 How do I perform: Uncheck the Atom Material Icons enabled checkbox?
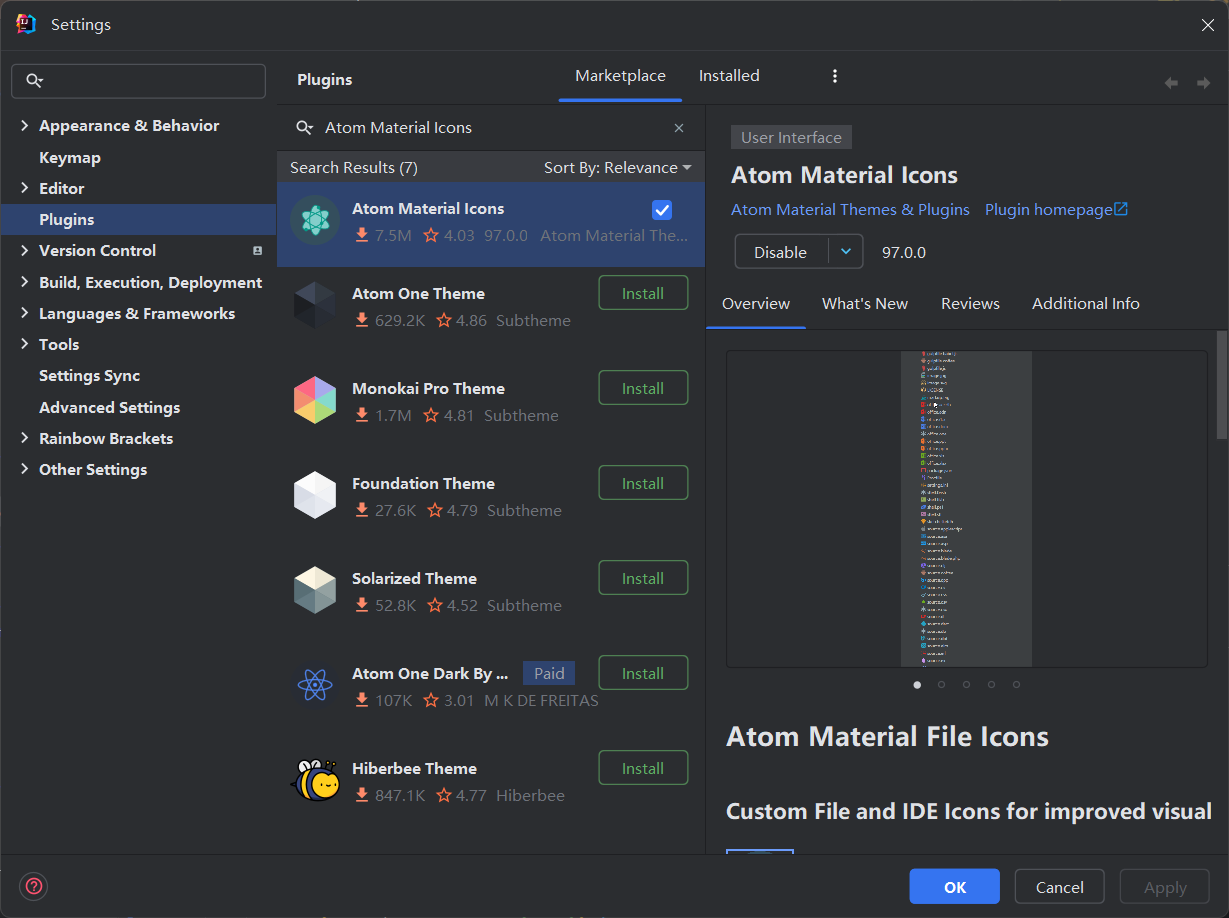[x=662, y=209]
